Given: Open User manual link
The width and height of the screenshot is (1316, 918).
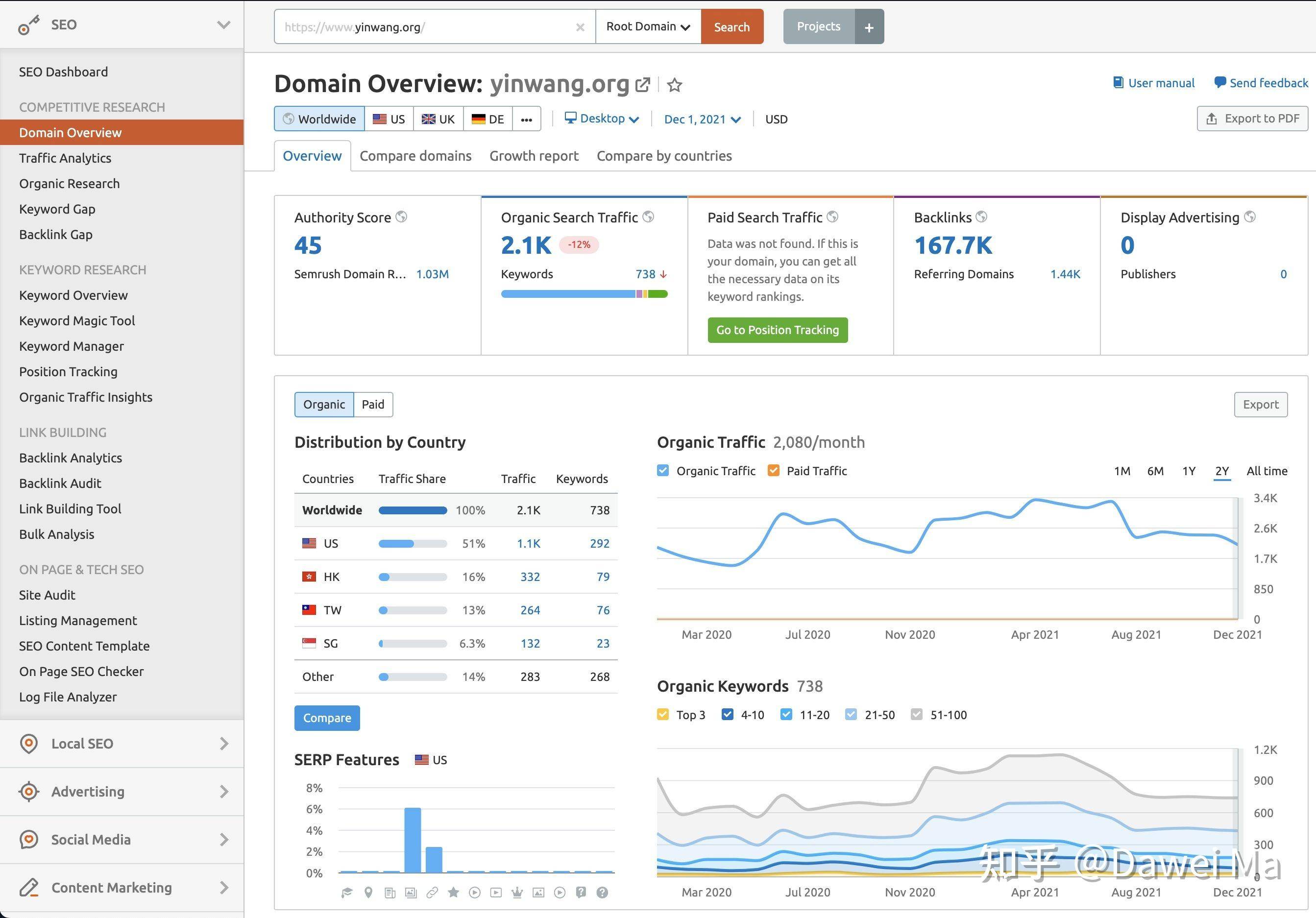Looking at the screenshot, I should click(x=1153, y=83).
